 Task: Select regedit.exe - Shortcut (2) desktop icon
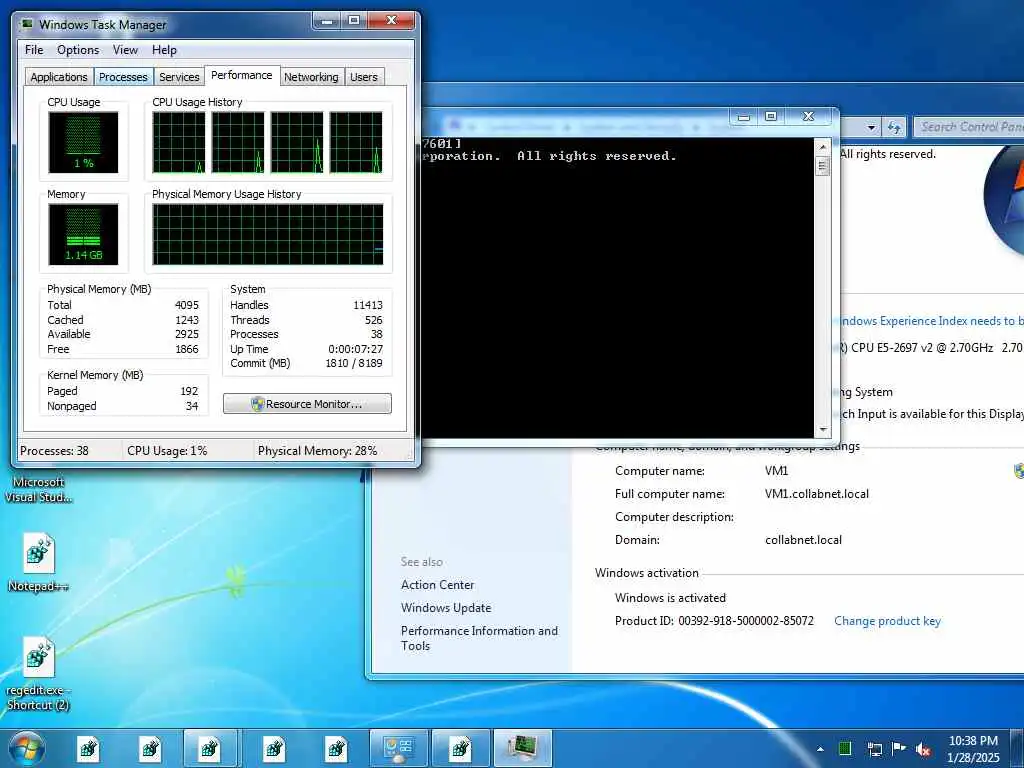pos(39,673)
